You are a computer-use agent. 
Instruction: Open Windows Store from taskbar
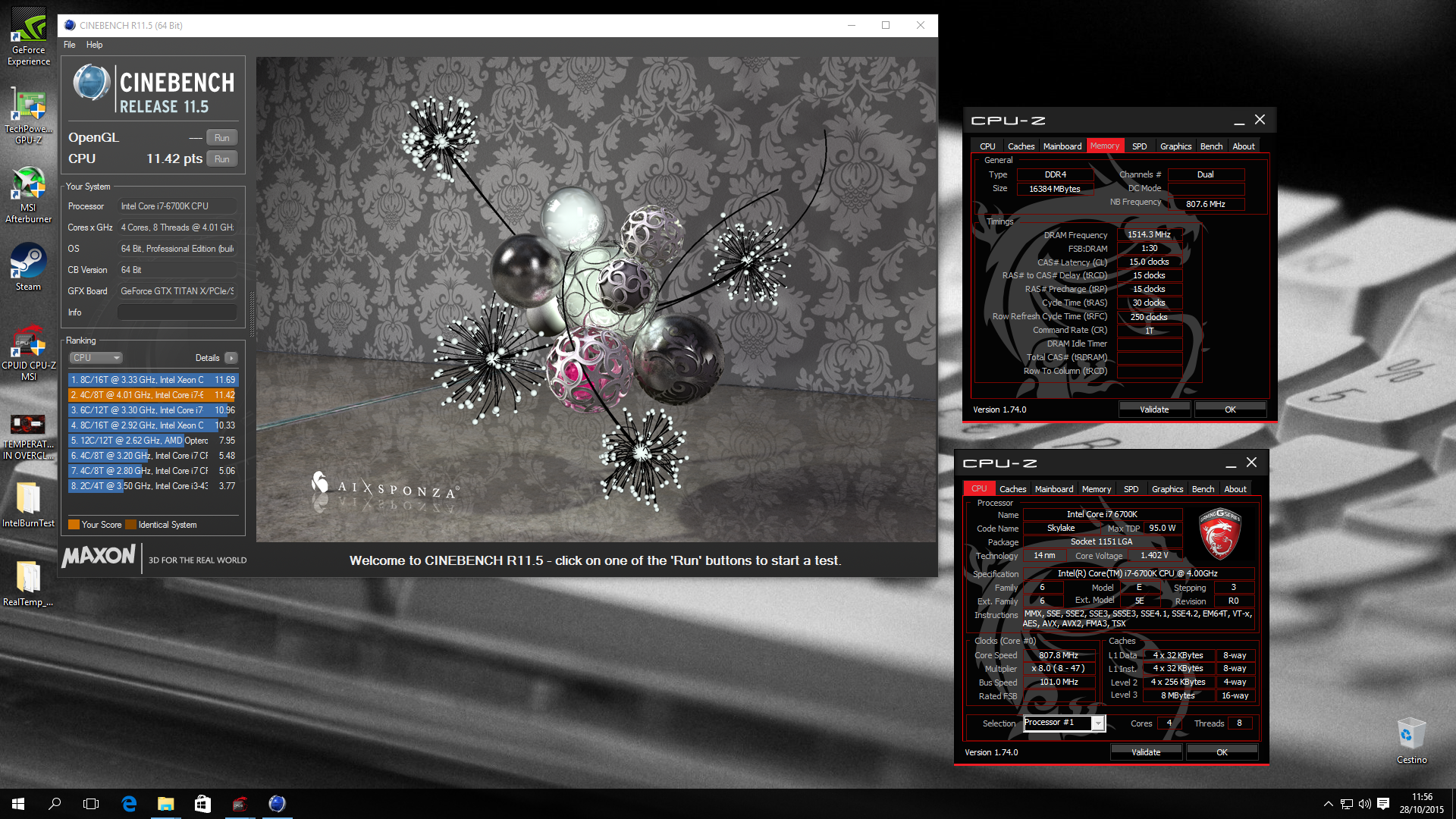point(202,804)
